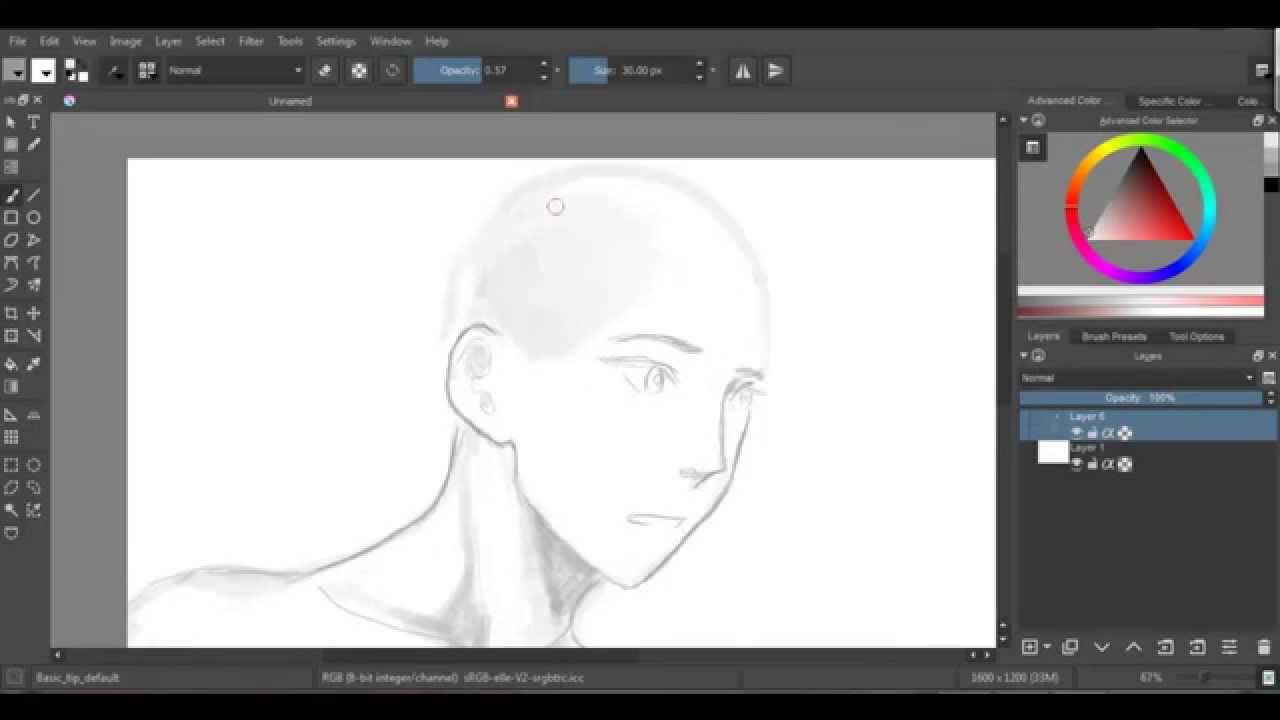Delete the selected layer via trash icon
The height and width of the screenshot is (720, 1280).
[1261, 647]
